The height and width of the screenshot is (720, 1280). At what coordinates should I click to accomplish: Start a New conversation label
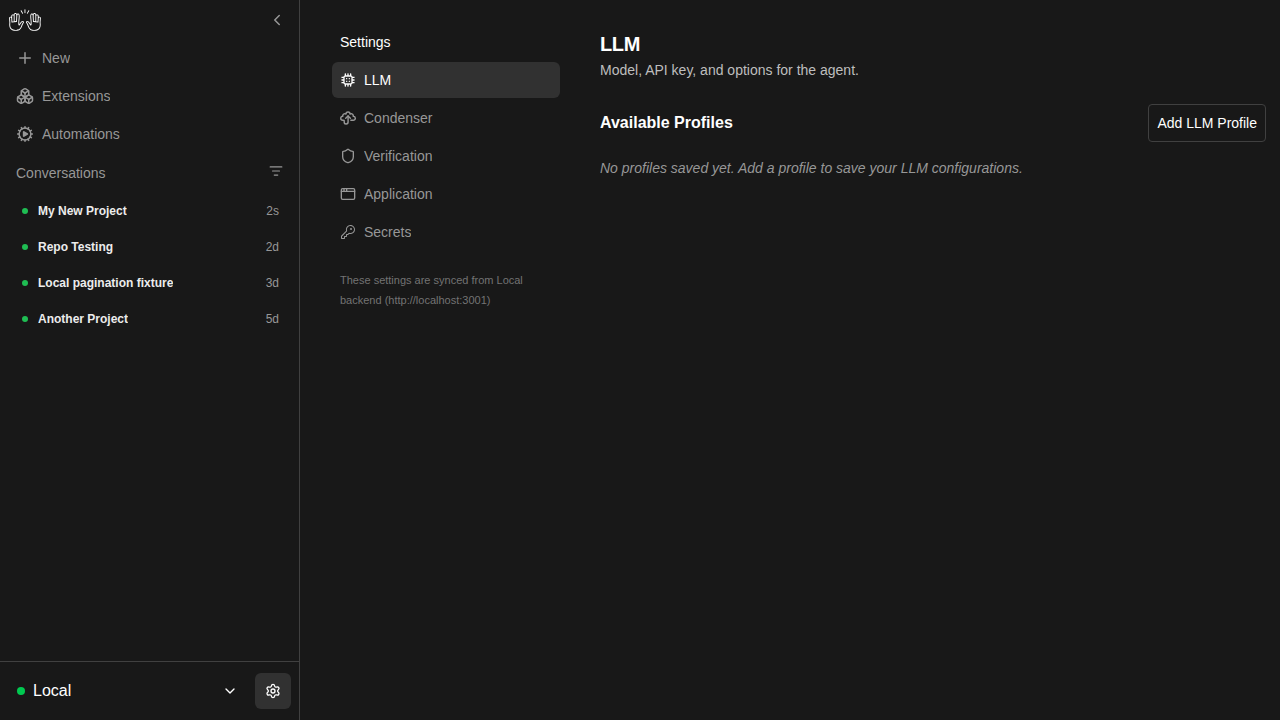coord(56,58)
